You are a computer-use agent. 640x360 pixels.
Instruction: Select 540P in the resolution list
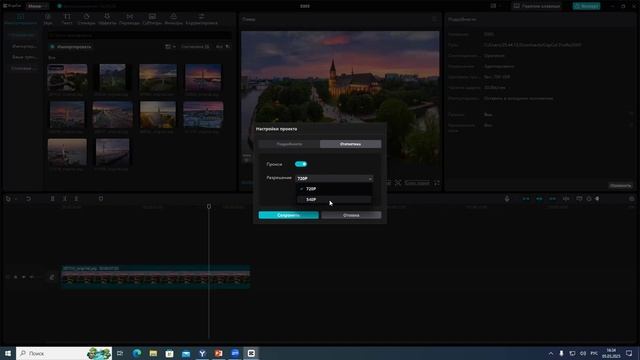tap(334, 199)
